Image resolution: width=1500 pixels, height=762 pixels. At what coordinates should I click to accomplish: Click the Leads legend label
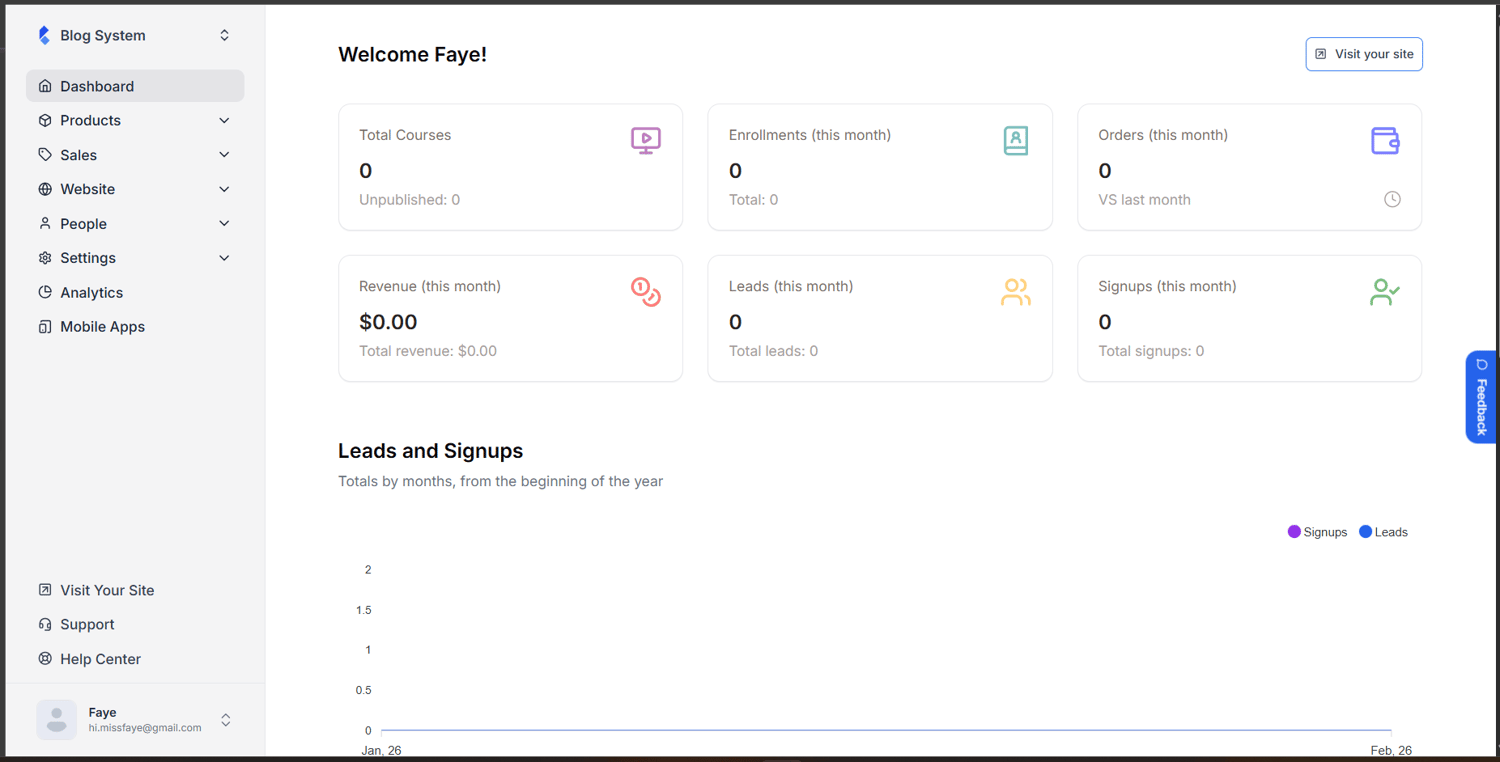[1391, 532]
